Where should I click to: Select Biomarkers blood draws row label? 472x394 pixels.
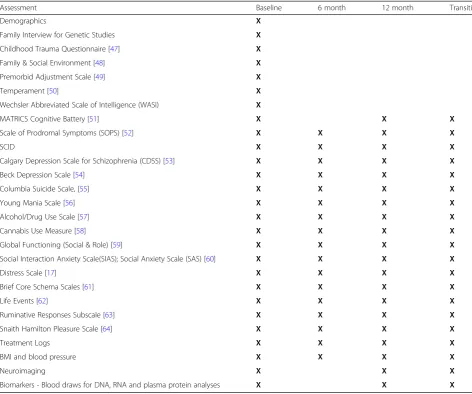click(110, 385)
